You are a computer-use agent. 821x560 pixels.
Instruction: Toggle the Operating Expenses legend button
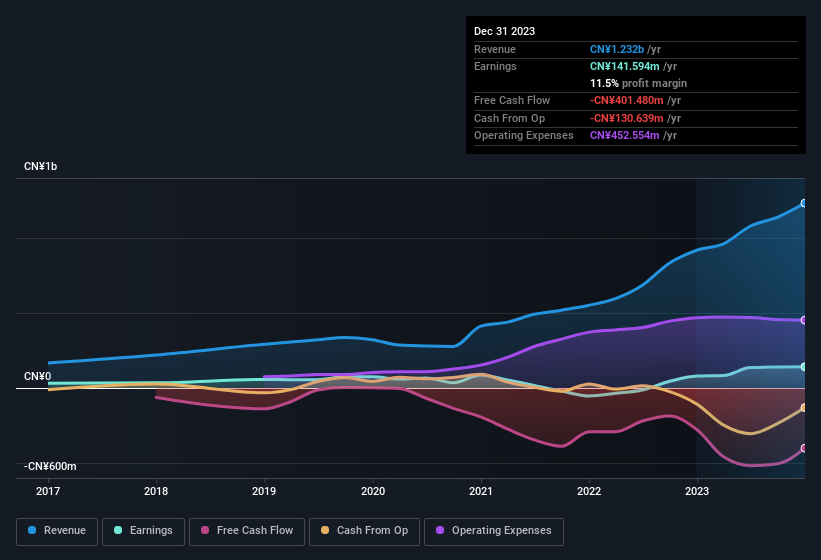pos(494,531)
